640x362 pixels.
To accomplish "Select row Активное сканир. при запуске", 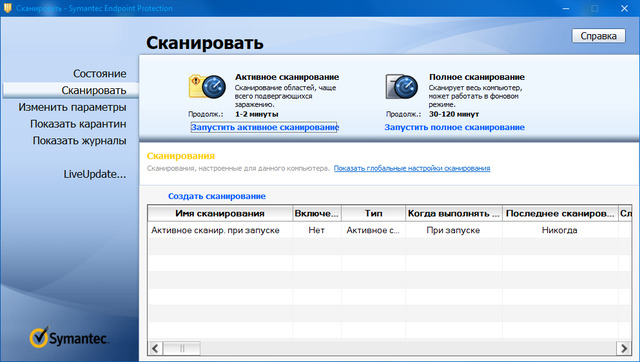I will pos(389,230).
